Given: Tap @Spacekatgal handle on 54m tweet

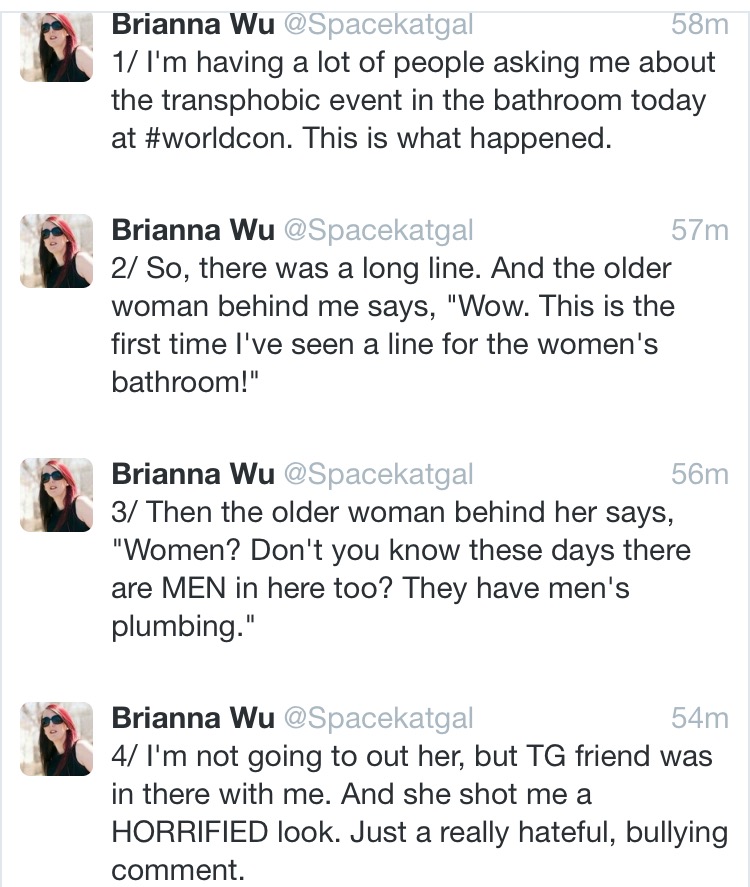Looking at the screenshot, I should click(x=378, y=719).
